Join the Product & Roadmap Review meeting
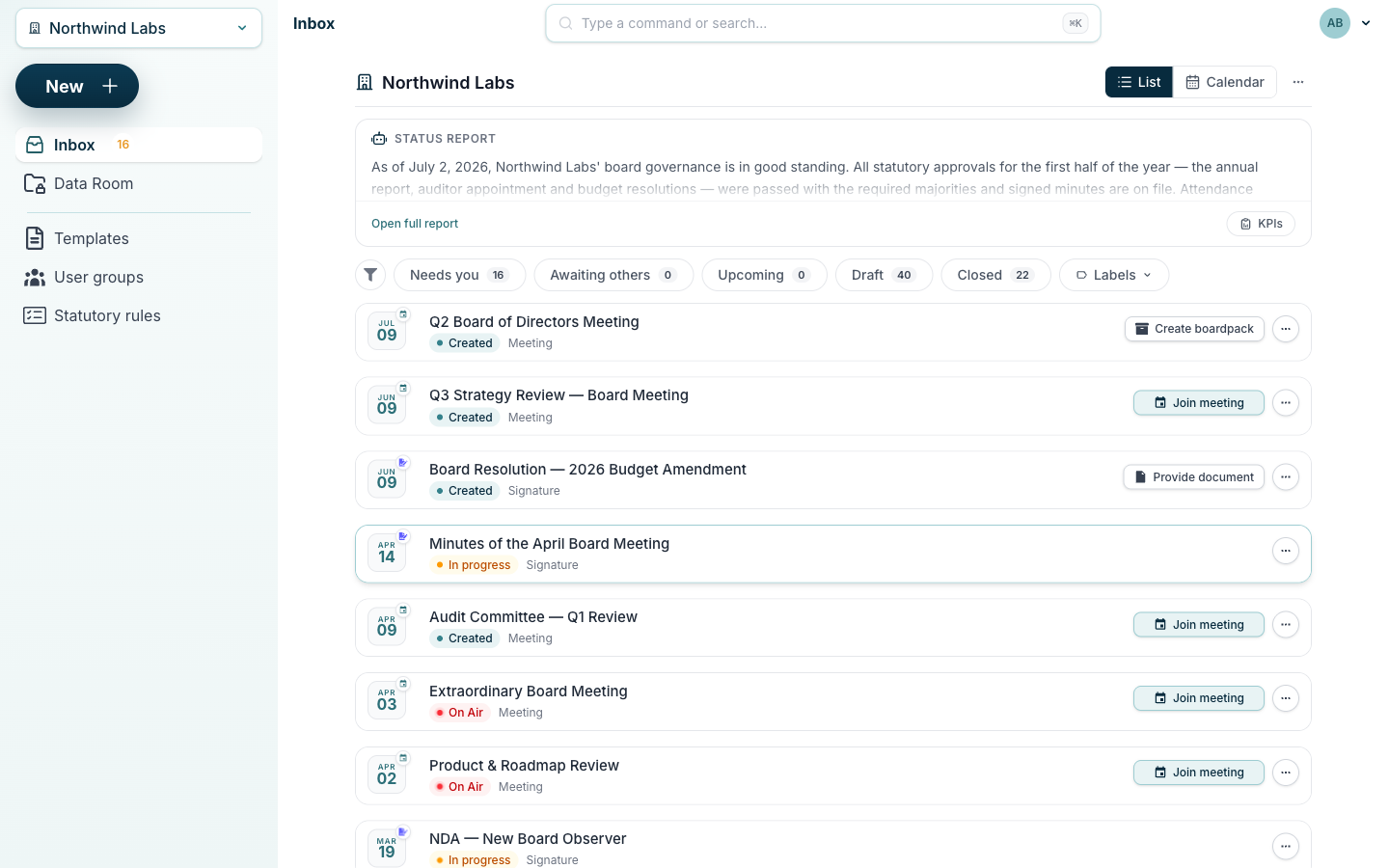This screenshot has width=1389, height=868. click(x=1199, y=773)
